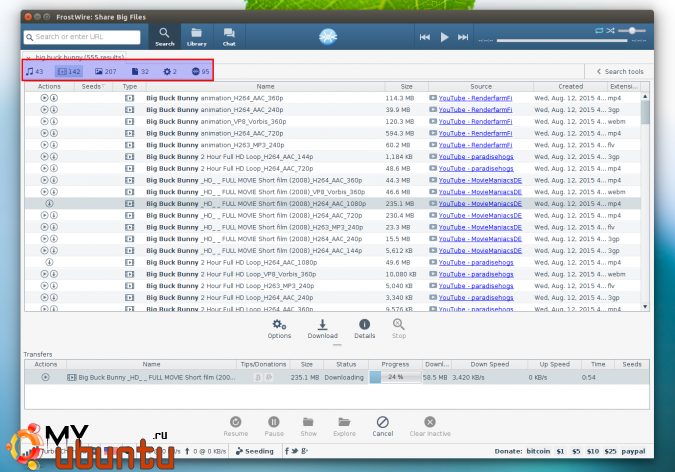Image resolution: width=675 pixels, height=472 pixels.
Task: Open YouTube - MovieManiacsDE link in 235.1 MB row
Action: click(x=480, y=204)
